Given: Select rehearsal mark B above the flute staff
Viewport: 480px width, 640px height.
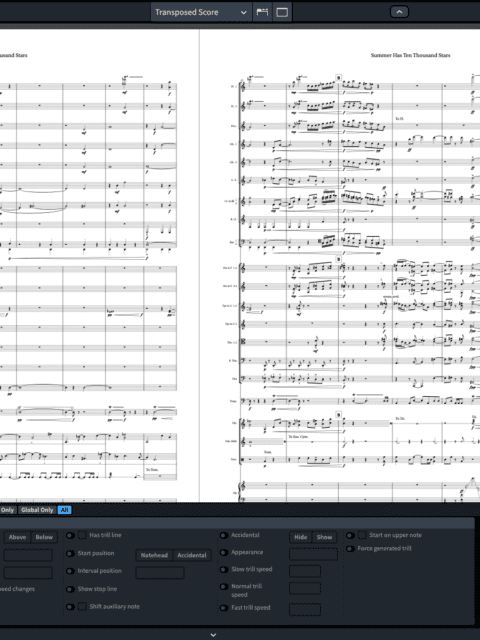Looking at the screenshot, I should tap(338, 77).
